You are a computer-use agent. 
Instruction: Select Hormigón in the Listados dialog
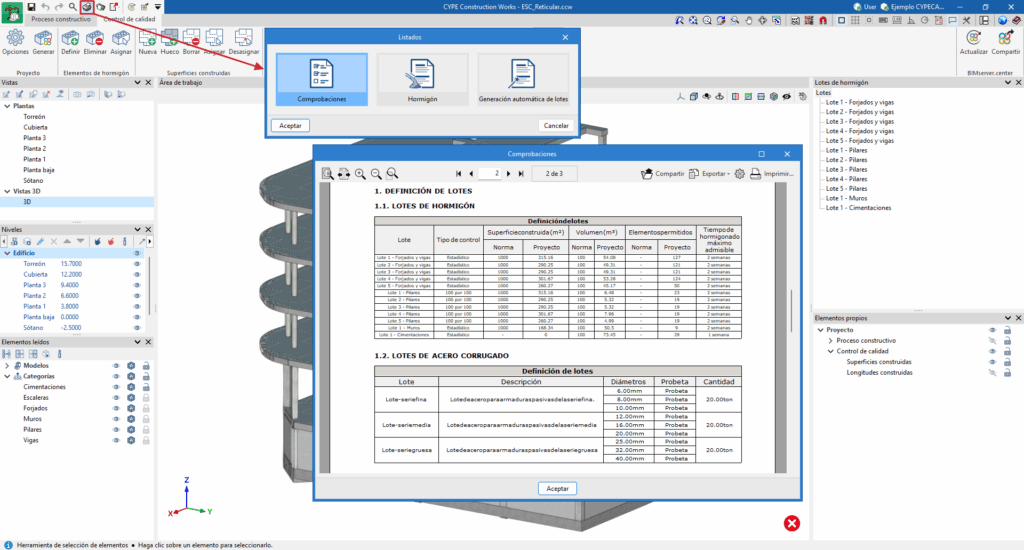tap(422, 80)
